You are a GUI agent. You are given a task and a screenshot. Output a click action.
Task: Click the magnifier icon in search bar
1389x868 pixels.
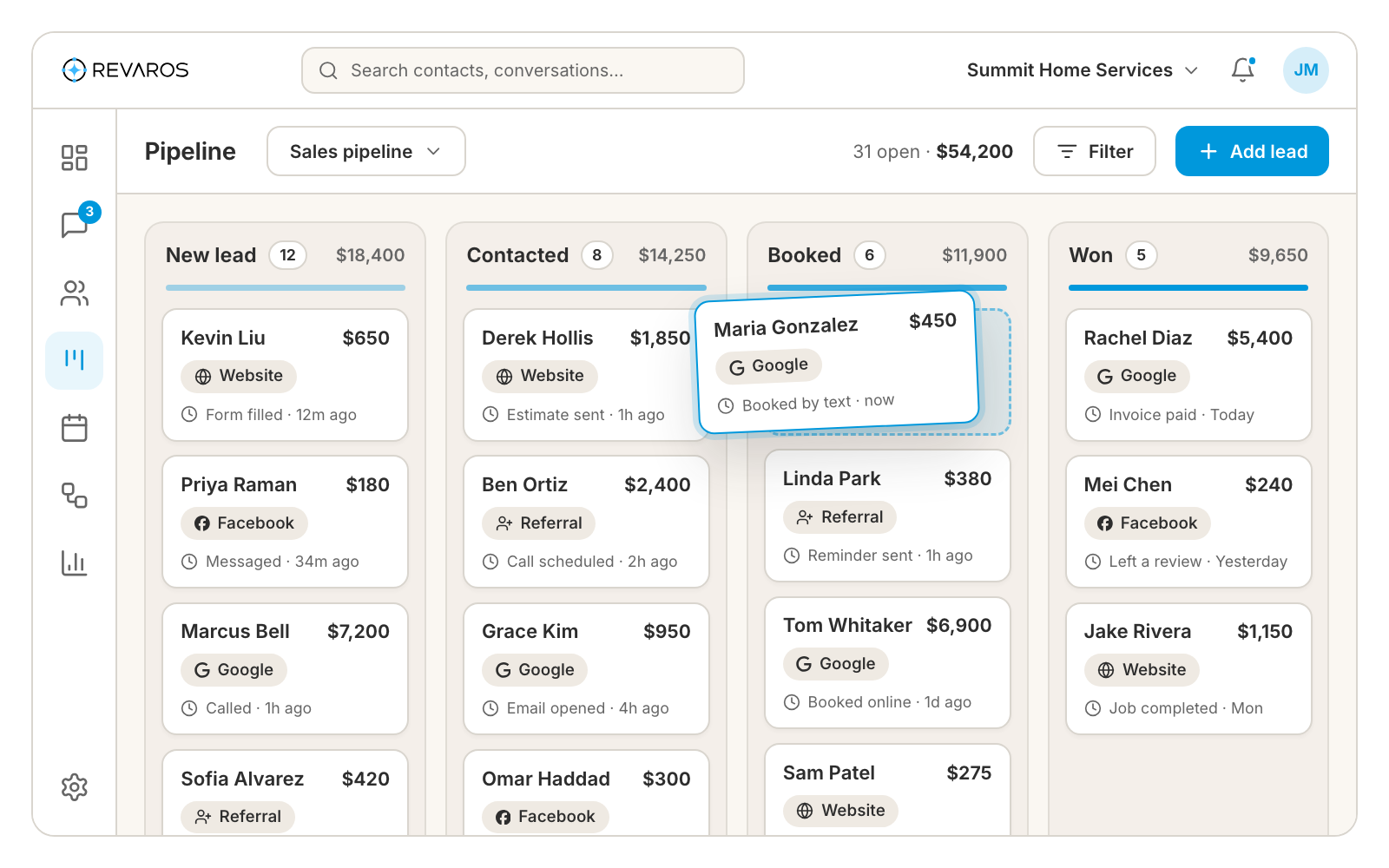[328, 71]
